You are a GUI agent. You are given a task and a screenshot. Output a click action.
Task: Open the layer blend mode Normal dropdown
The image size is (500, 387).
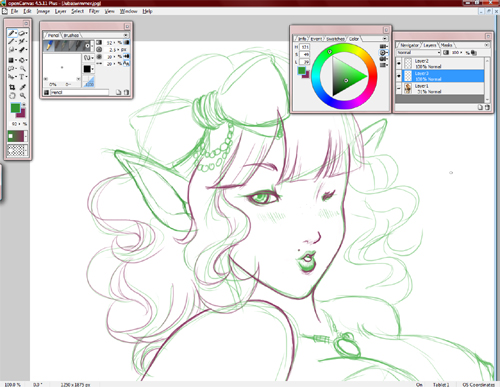pyautogui.click(x=418, y=53)
